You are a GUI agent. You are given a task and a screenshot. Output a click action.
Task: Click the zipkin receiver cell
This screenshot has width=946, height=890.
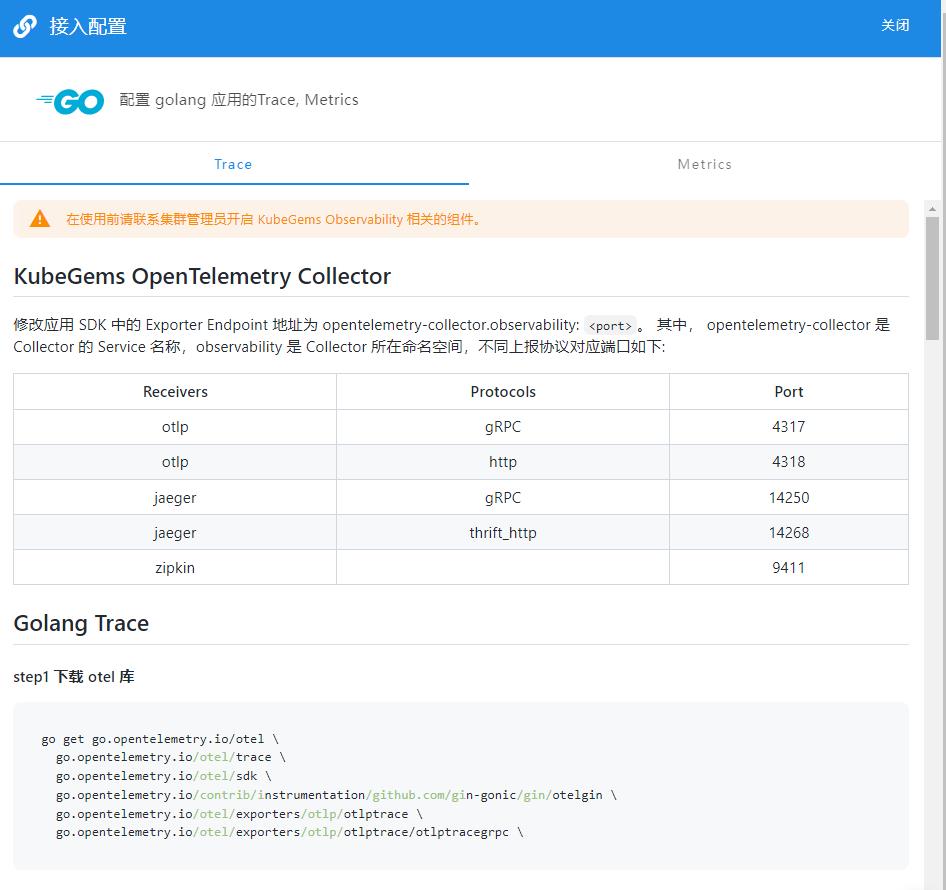point(175,568)
